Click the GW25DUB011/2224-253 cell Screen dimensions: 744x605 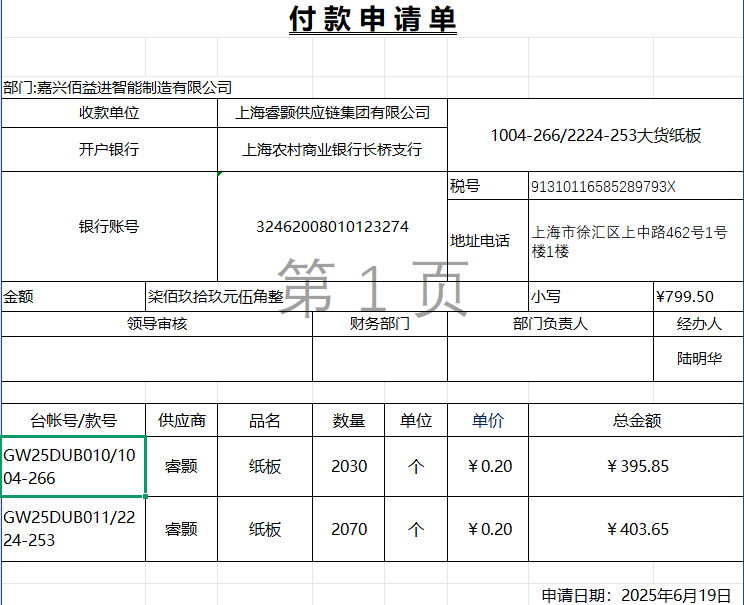coord(73,529)
